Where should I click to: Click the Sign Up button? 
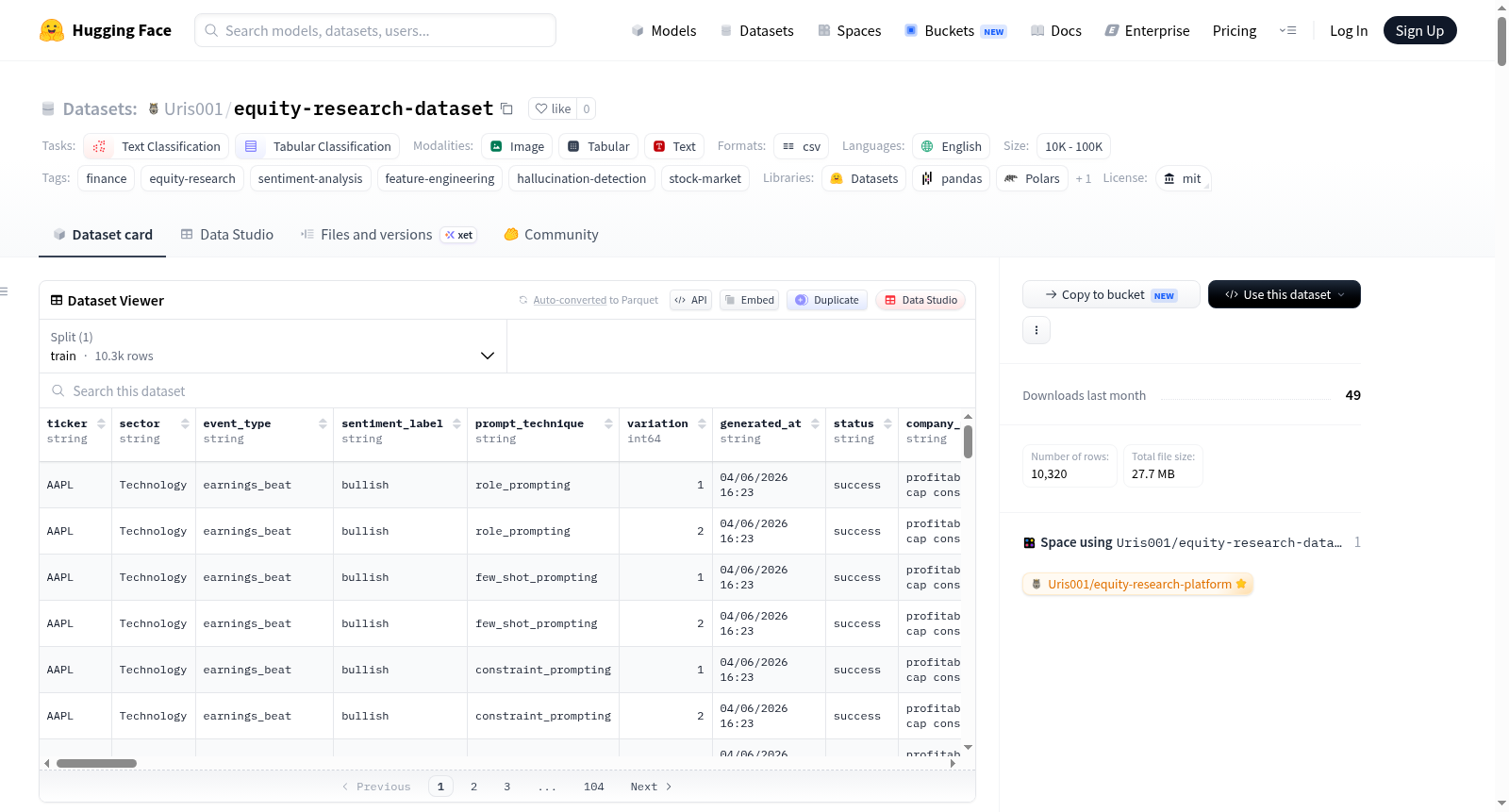pos(1419,30)
